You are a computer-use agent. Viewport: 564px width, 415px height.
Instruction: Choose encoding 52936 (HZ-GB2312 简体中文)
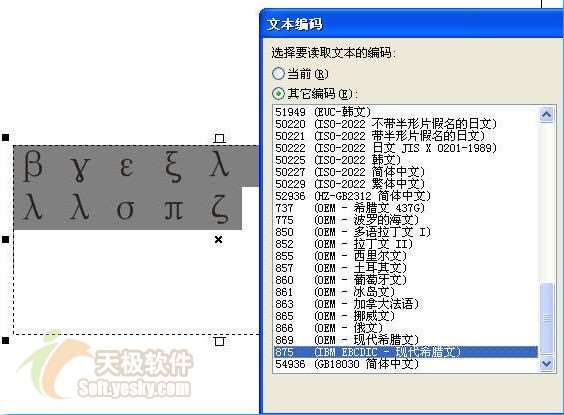click(x=405, y=196)
